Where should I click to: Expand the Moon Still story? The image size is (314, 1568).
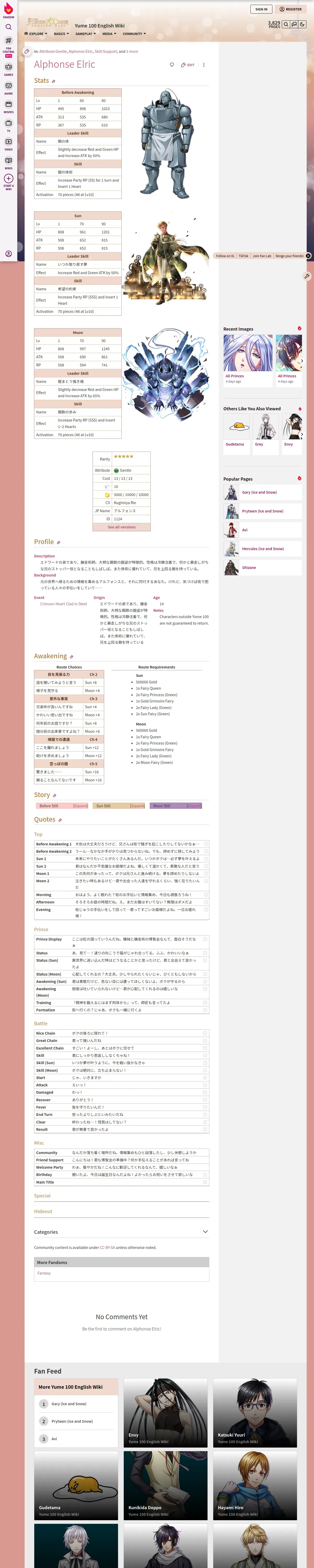[x=194, y=806]
